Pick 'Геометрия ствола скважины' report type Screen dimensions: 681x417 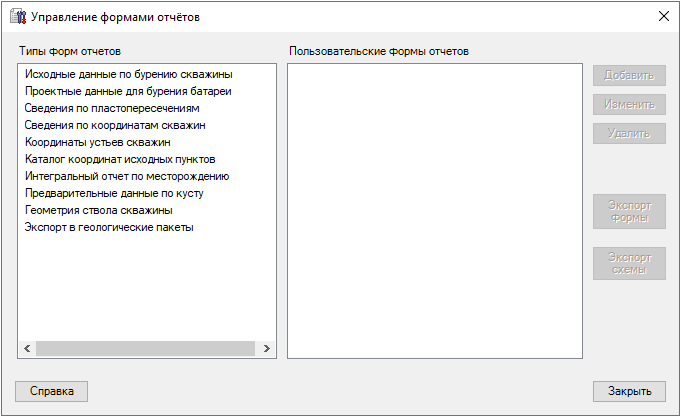pos(98,210)
